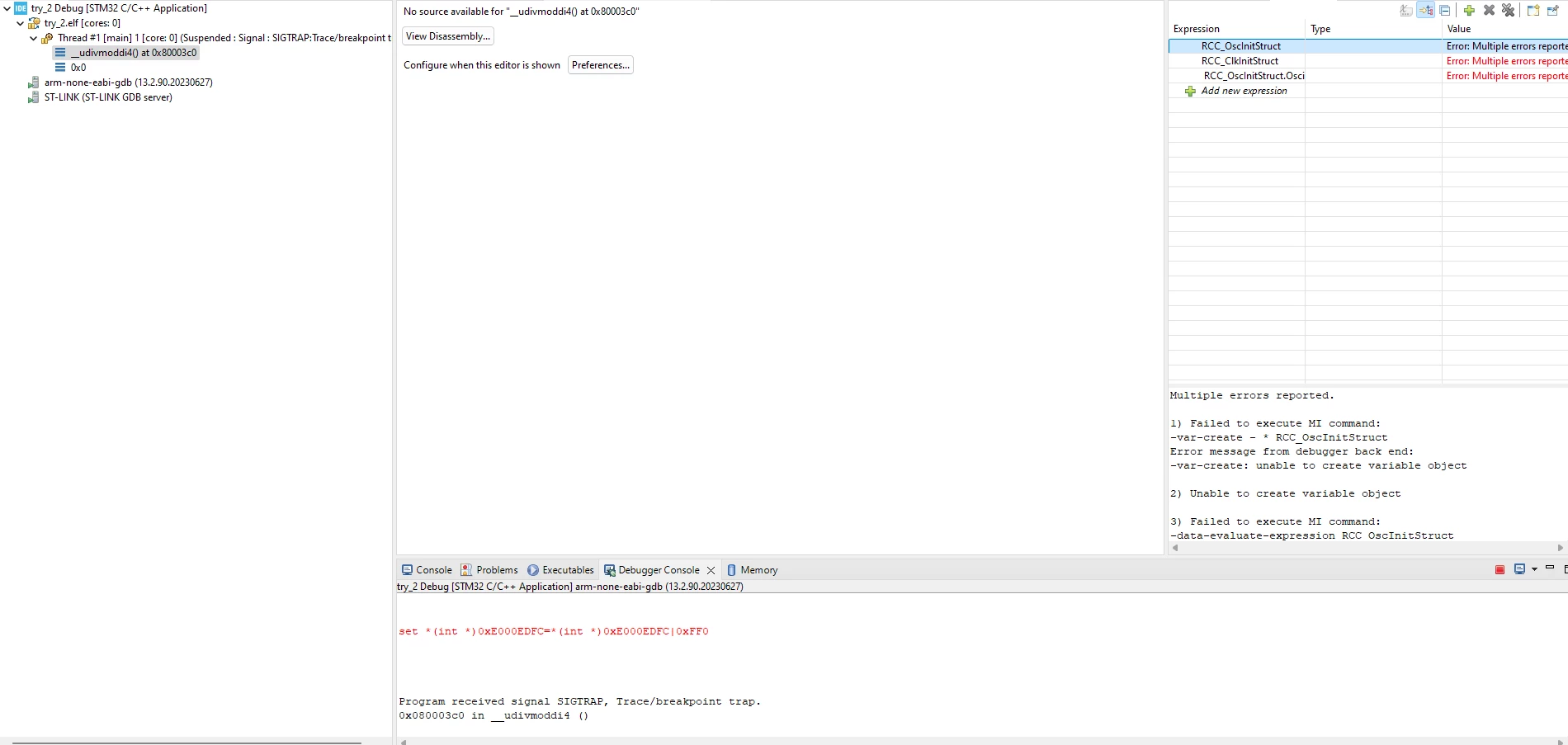This screenshot has height=745, width=1568.
Task: Click the Type column header
Action: 1373,29
